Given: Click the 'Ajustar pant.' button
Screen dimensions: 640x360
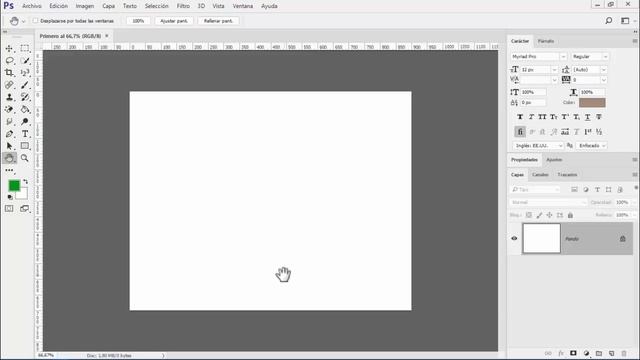Looking at the screenshot, I should pos(174,21).
